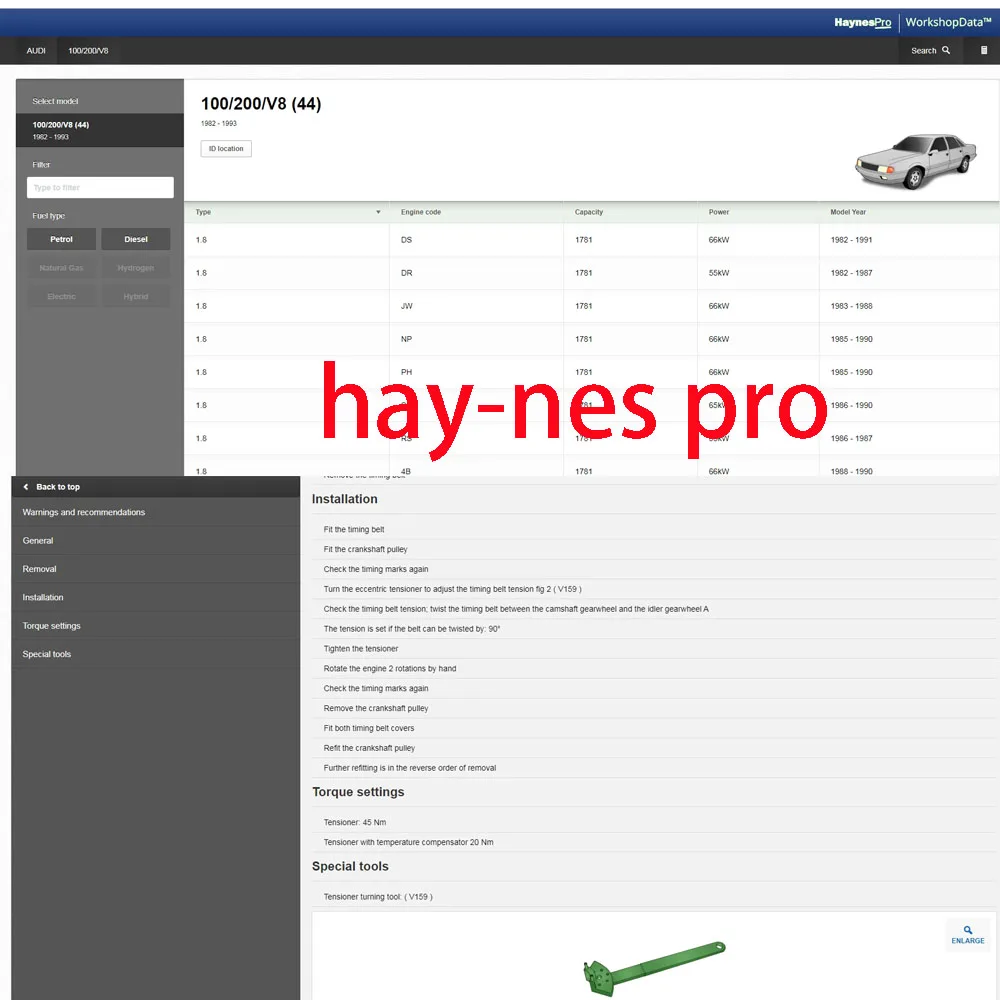Click the Back to top chevron icon
Image resolution: width=1000 pixels, height=1000 pixels.
[x=25, y=487]
